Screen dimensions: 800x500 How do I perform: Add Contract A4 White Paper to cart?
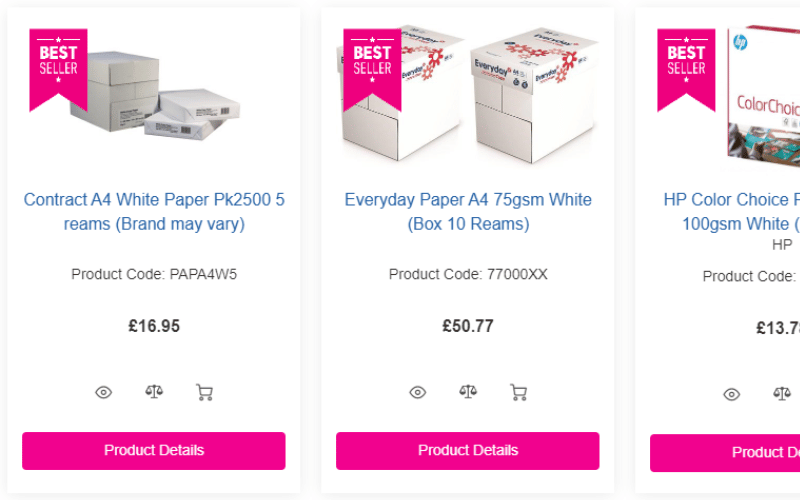coord(205,392)
